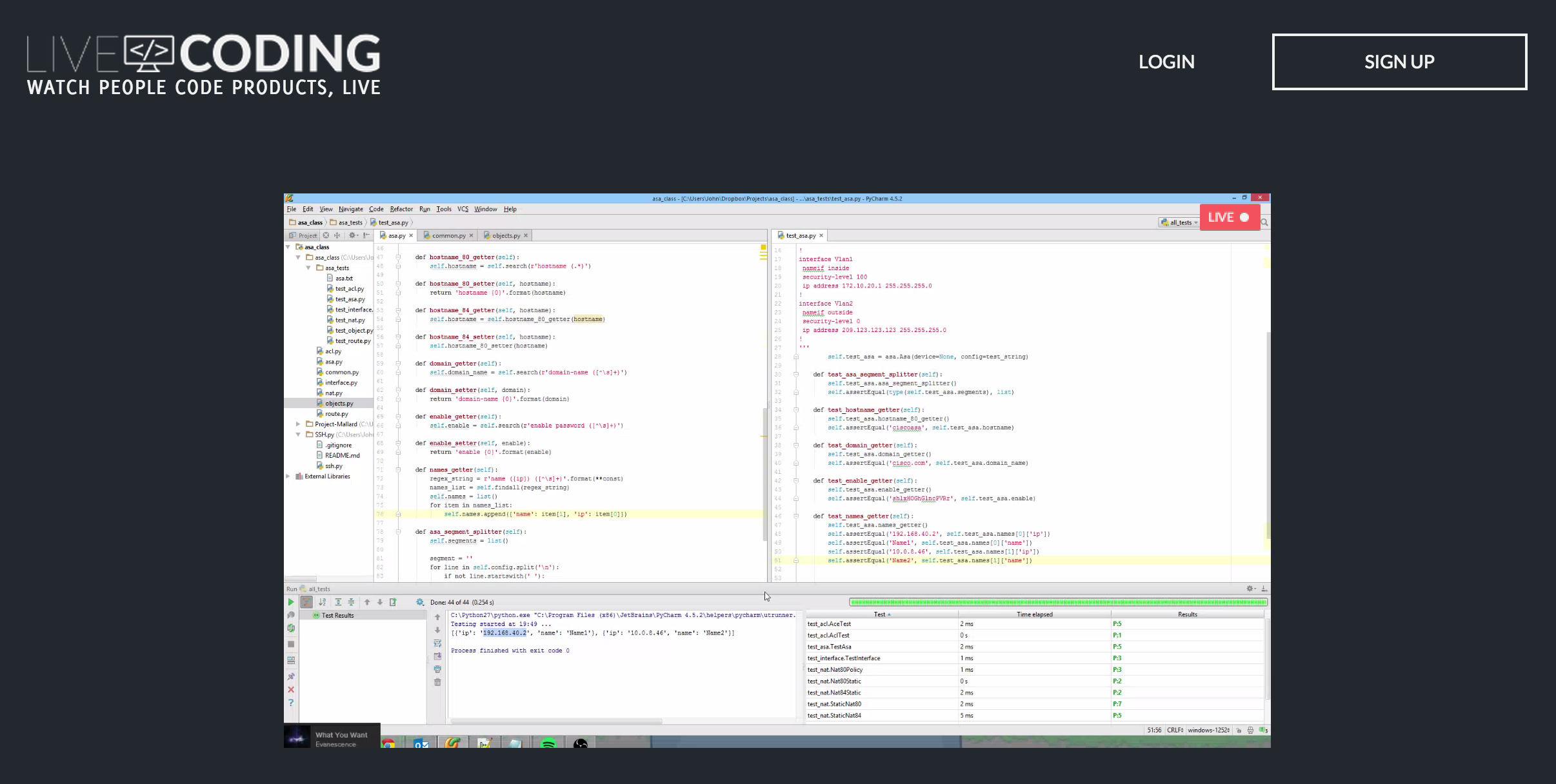Click the print console output icon
The image size is (1556, 784).
pyautogui.click(x=437, y=669)
